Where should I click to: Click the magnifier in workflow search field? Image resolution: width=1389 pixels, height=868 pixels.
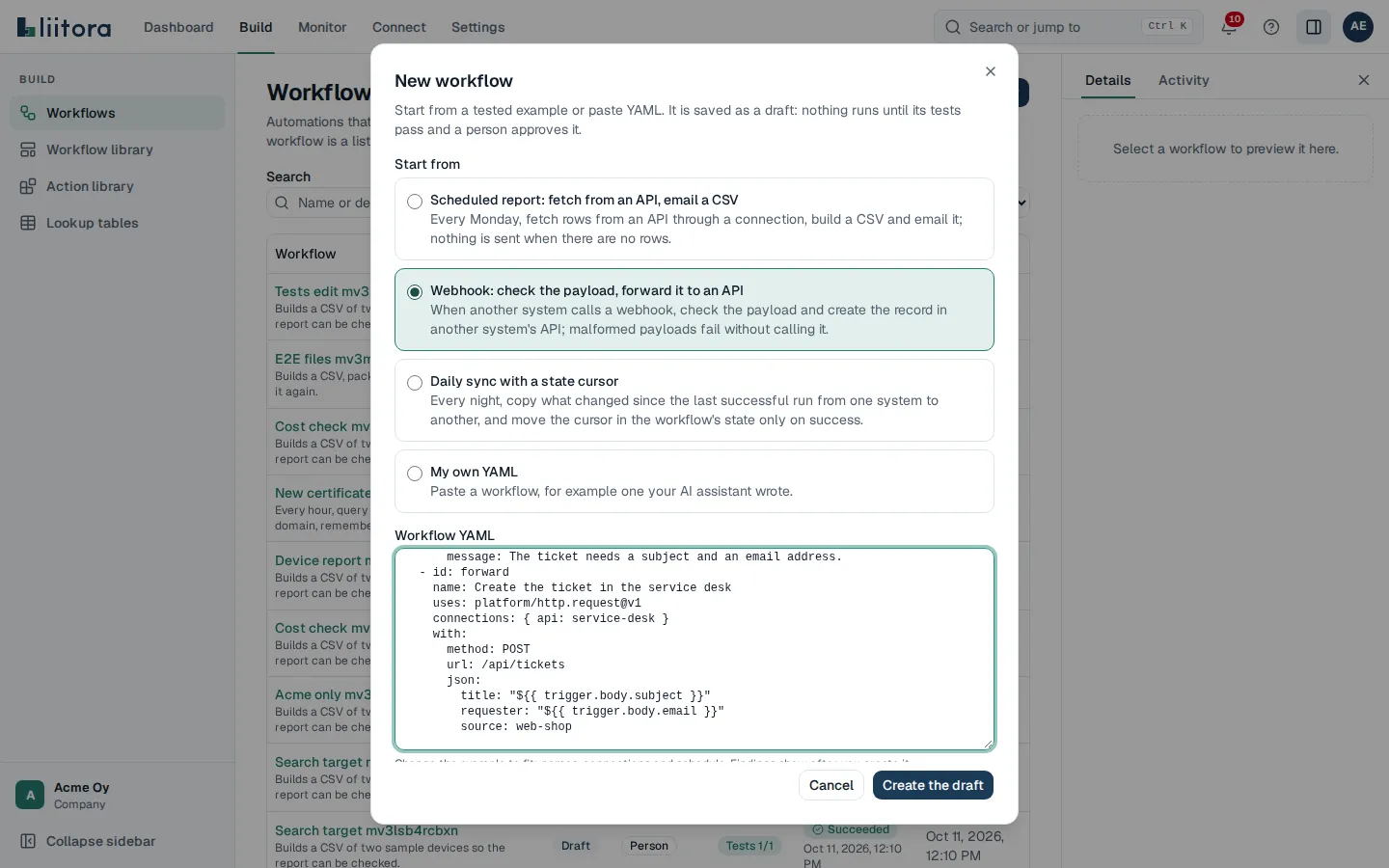click(x=282, y=203)
